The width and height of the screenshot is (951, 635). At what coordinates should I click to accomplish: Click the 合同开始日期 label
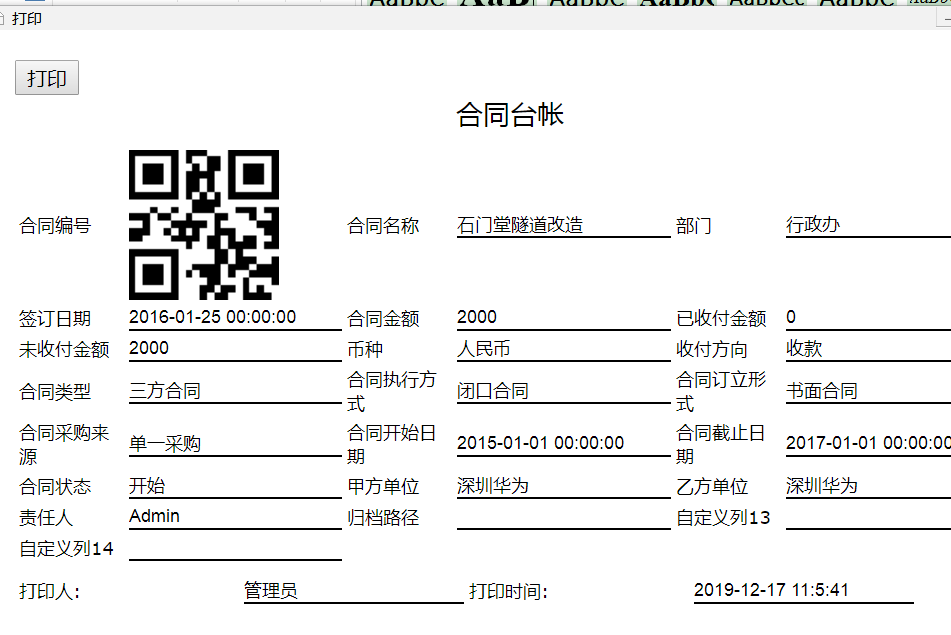click(x=392, y=445)
